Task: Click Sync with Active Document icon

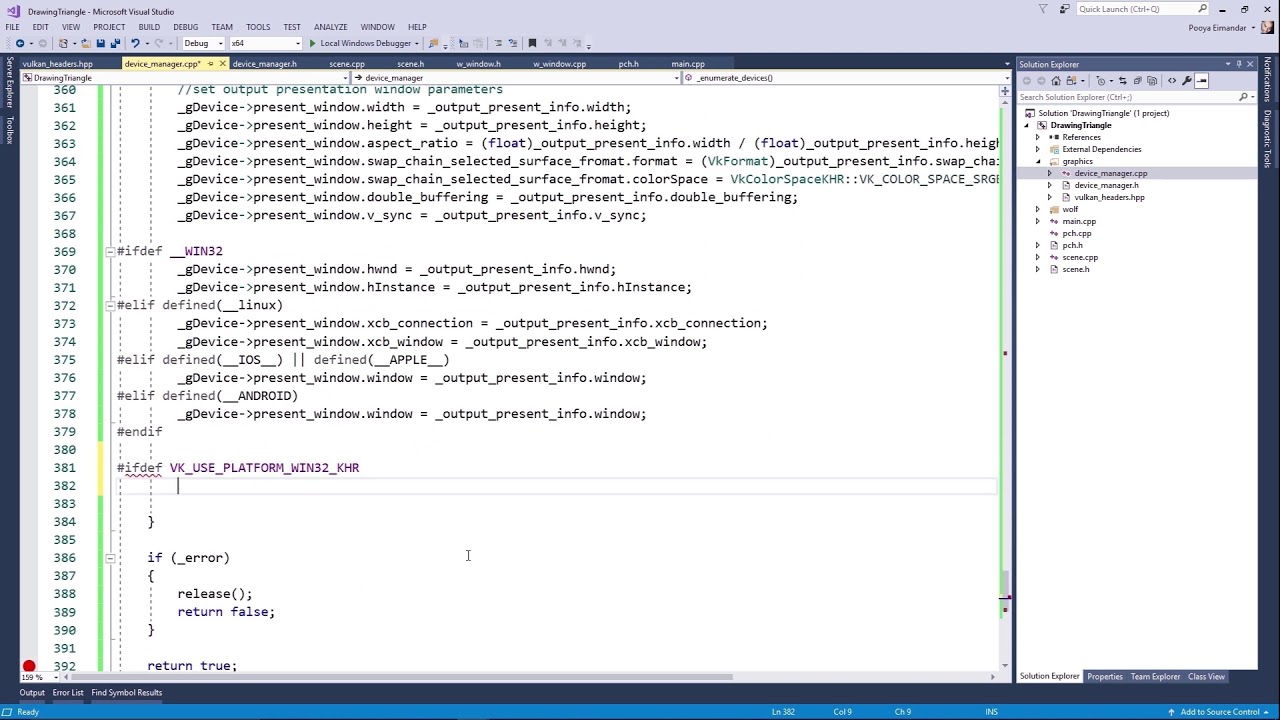Action: 1123,81
